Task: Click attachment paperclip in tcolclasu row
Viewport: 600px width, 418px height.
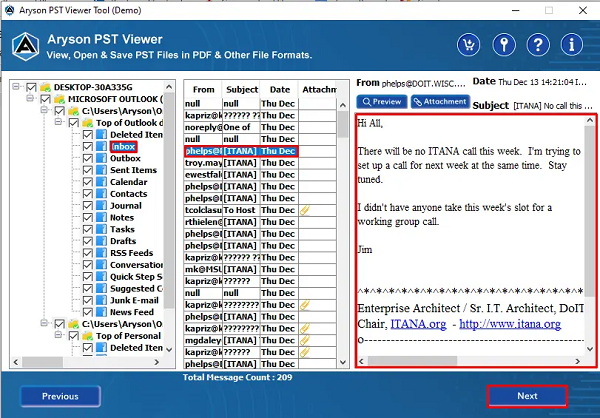Action: click(305, 210)
